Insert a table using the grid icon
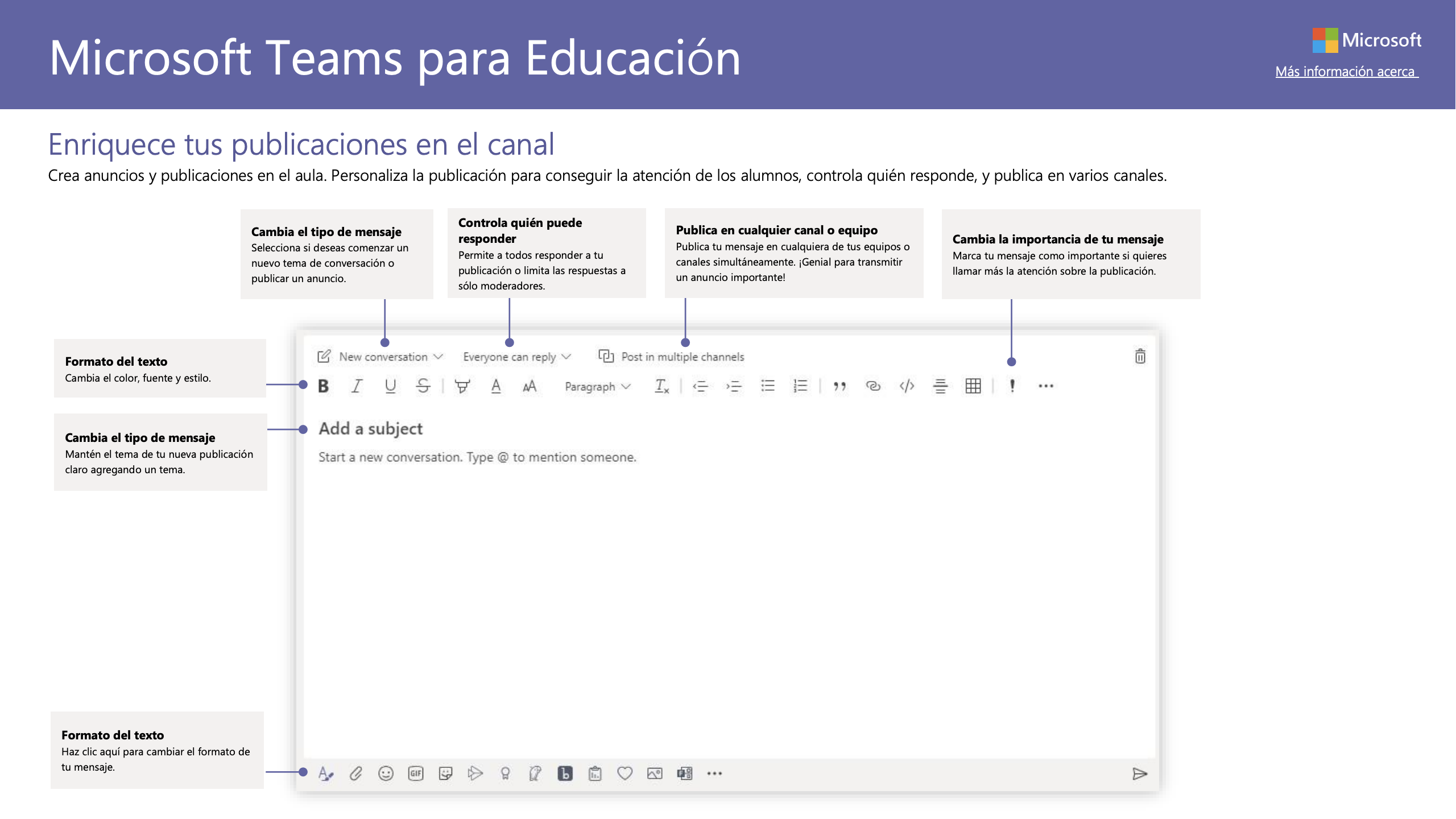This screenshot has height=819, width=1456. 973,386
